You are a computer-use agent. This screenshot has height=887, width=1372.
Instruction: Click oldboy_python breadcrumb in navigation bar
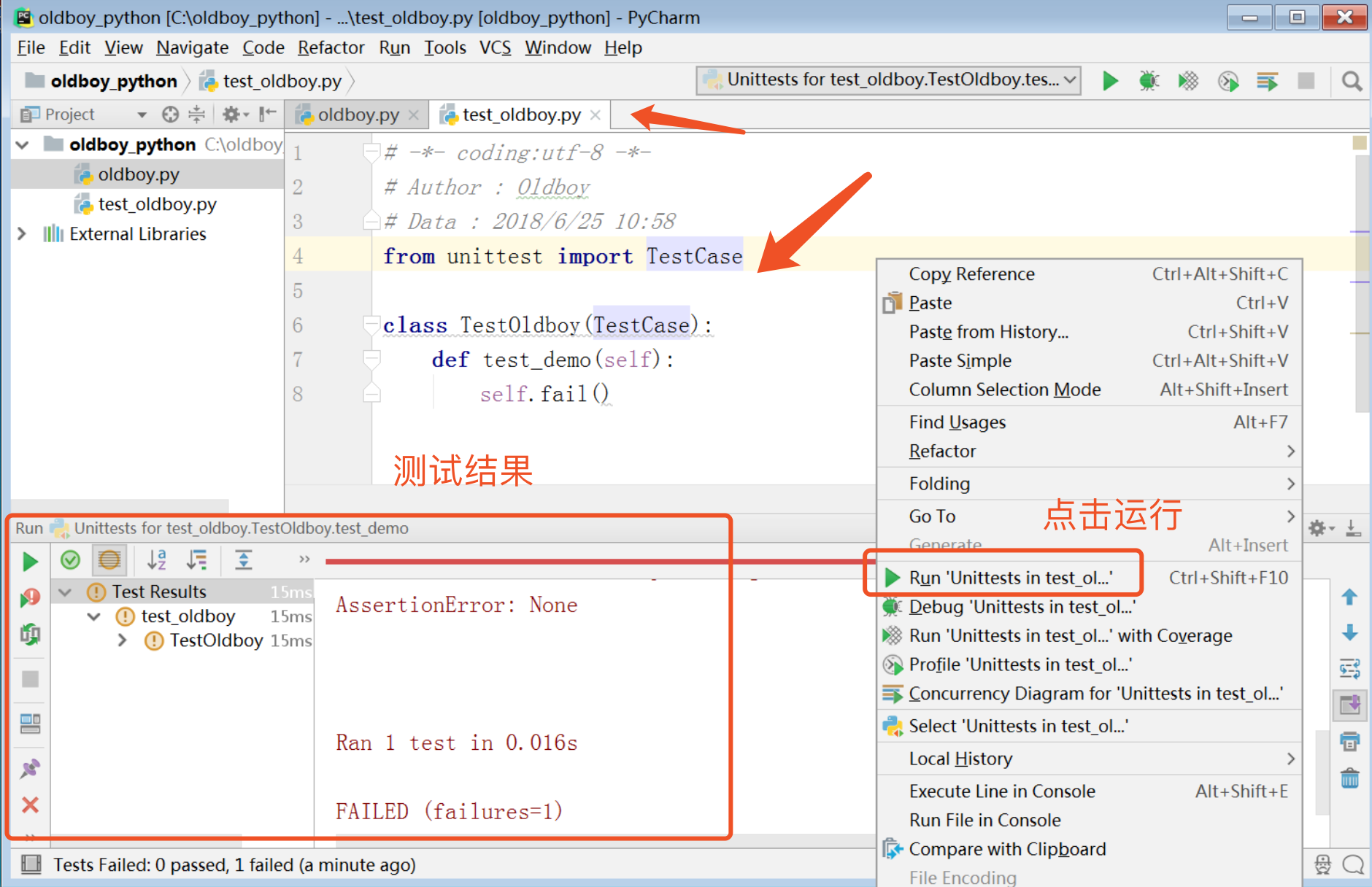pos(101,81)
